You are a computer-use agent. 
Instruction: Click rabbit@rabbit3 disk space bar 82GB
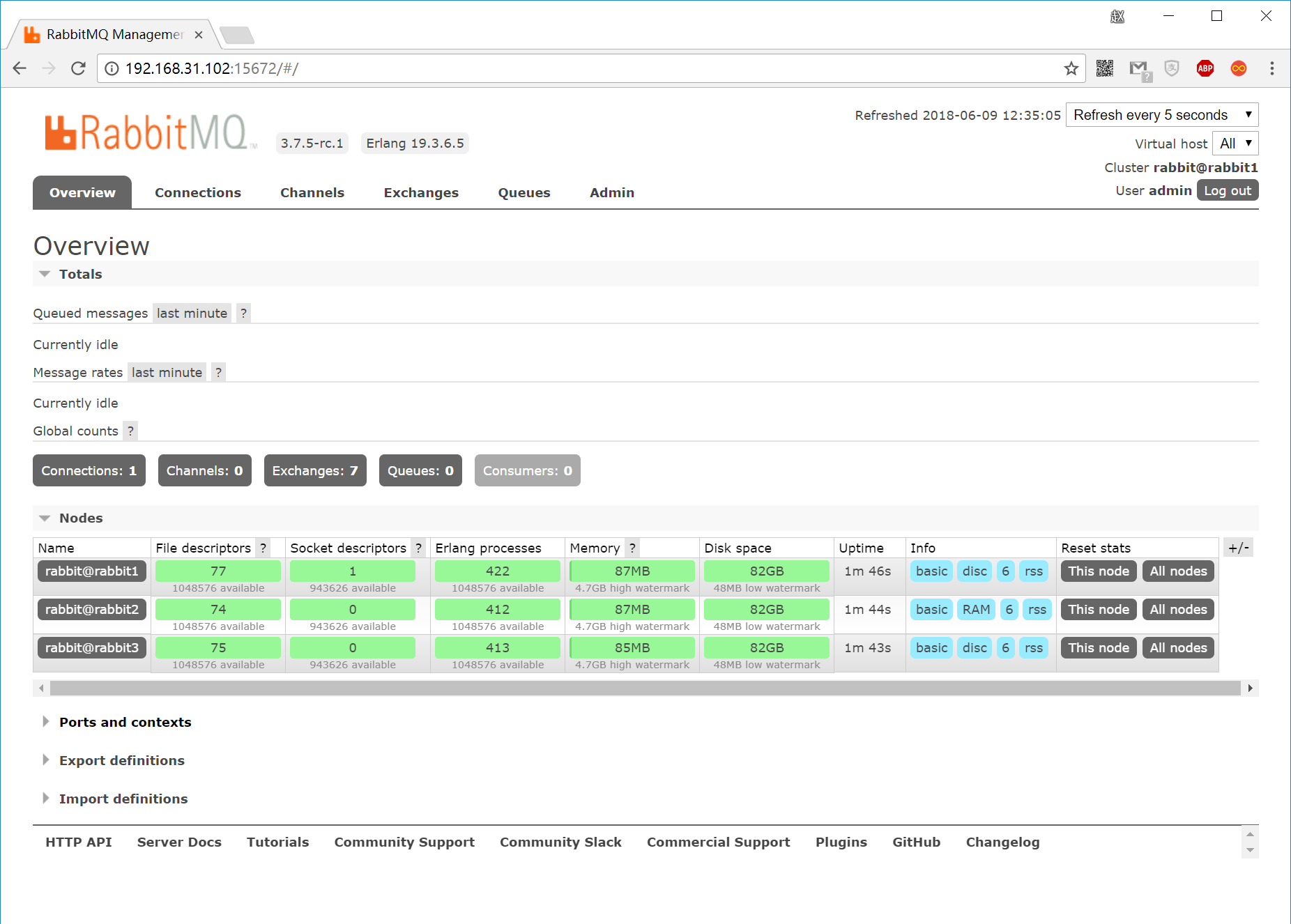(767, 647)
